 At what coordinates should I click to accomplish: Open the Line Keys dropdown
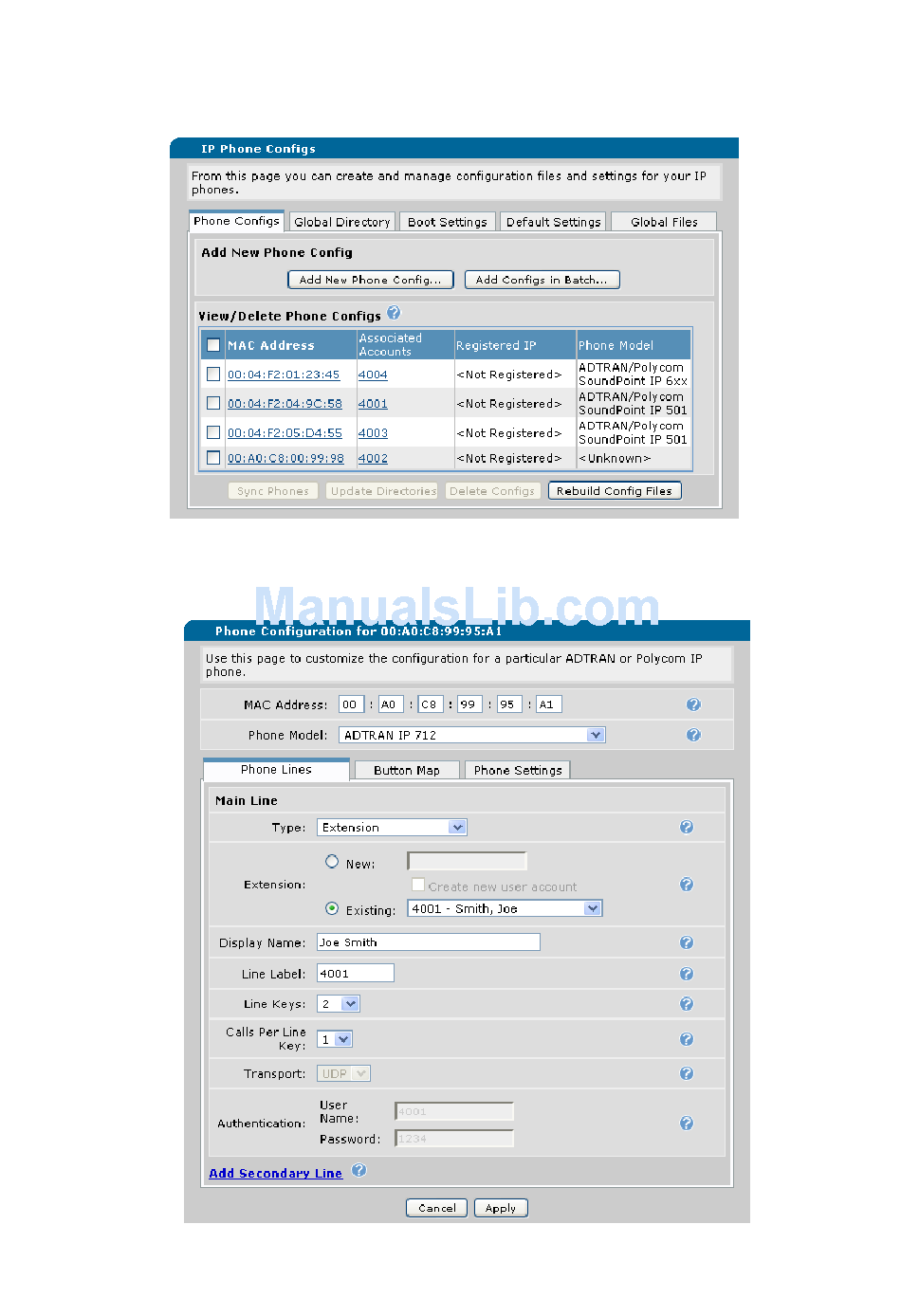[x=339, y=1004]
